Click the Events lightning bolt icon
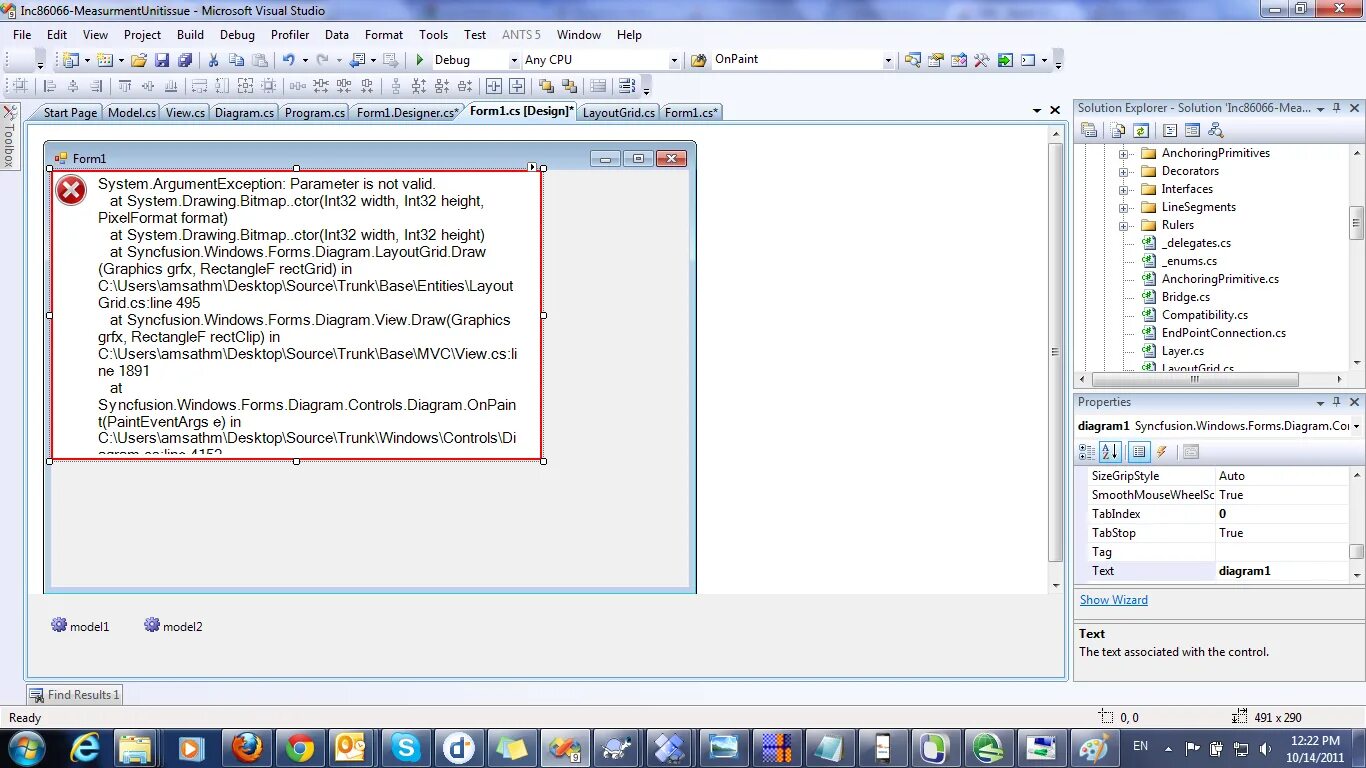The height and width of the screenshot is (768, 1366). (x=1162, y=452)
